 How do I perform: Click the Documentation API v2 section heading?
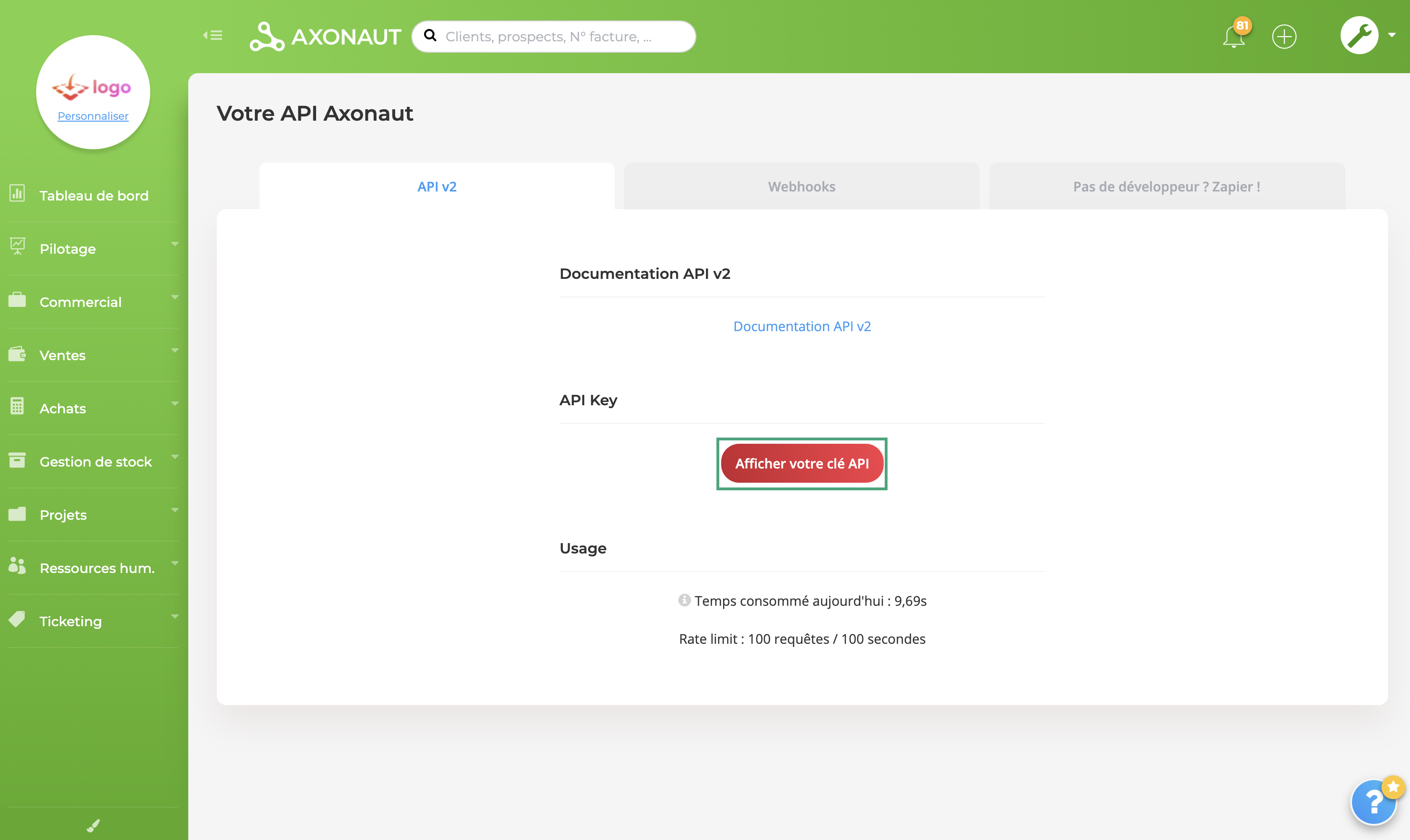645,274
